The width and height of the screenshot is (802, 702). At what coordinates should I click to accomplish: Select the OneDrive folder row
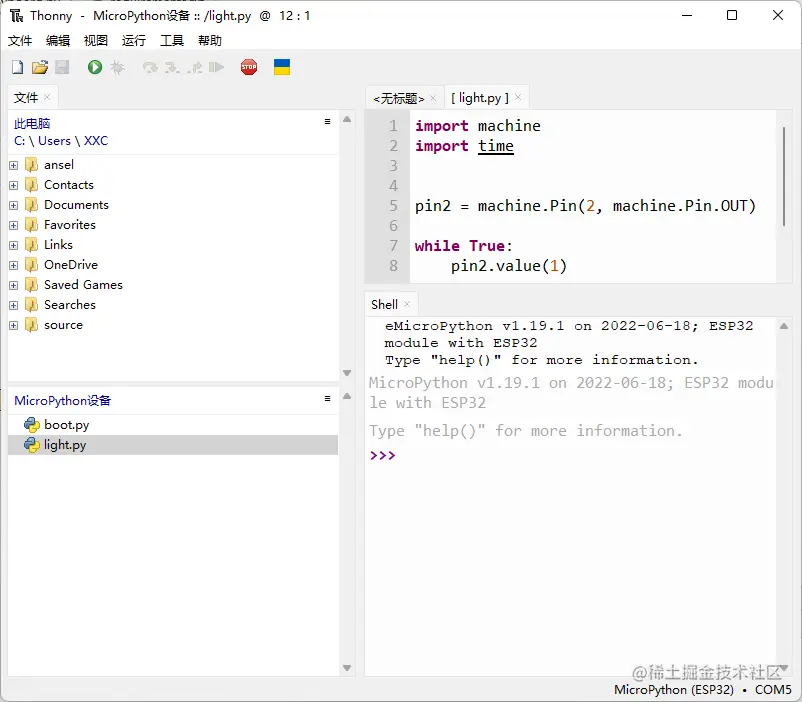click(x=173, y=265)
